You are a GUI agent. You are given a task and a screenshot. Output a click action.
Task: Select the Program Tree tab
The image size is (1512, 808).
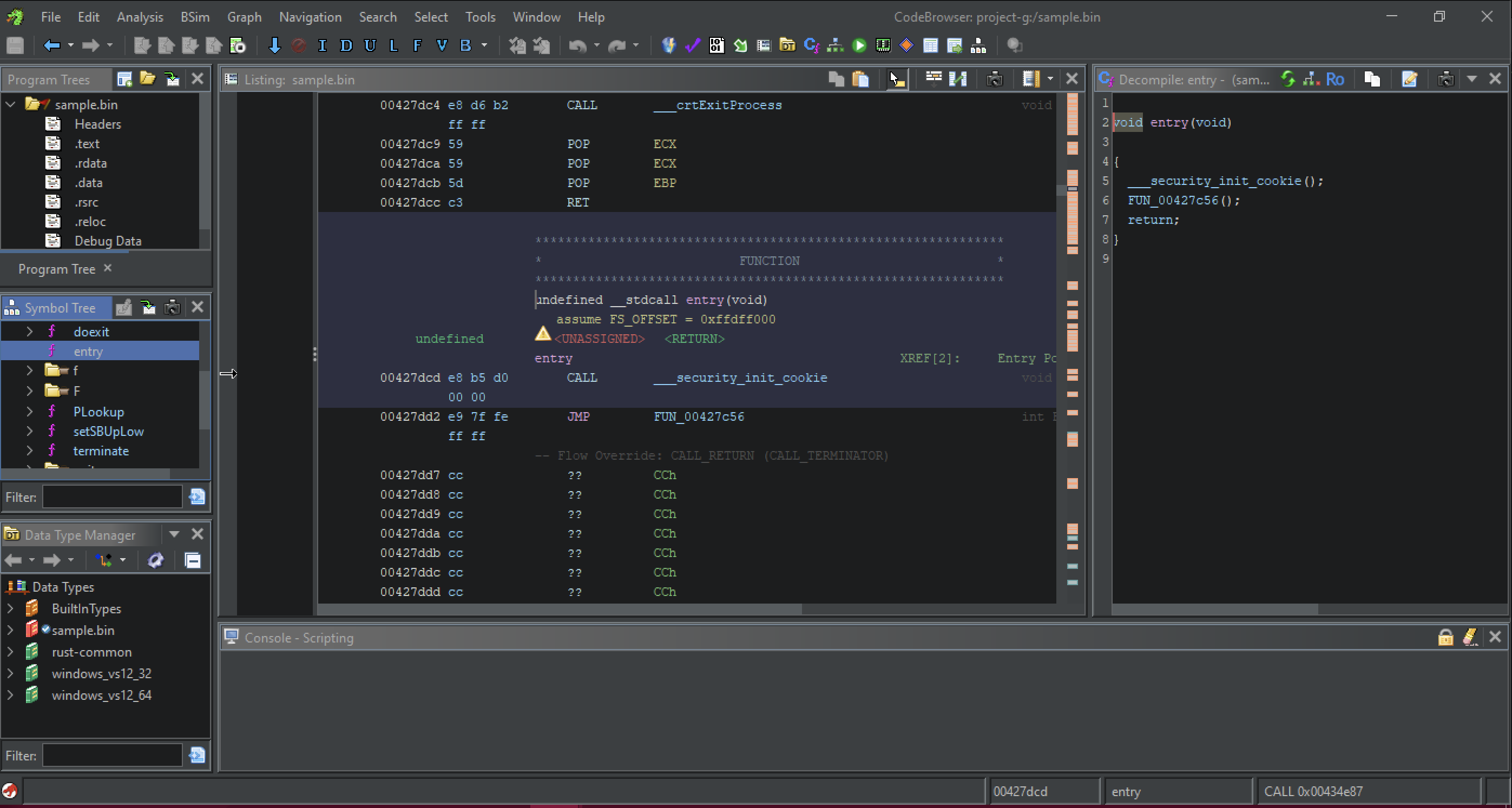tap(56, 269)
